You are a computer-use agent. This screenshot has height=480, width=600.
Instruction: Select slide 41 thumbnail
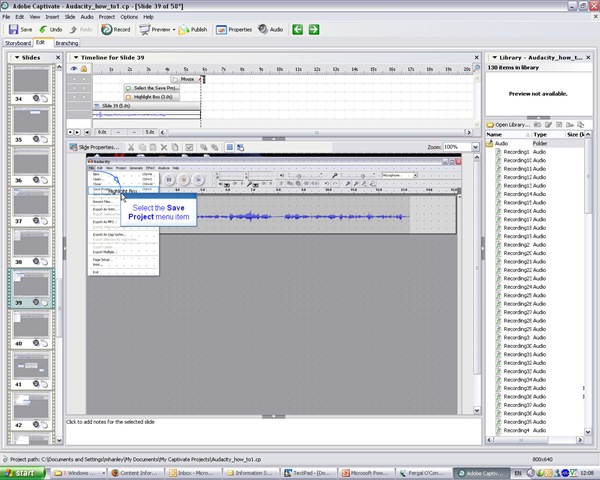coord(31,366)
